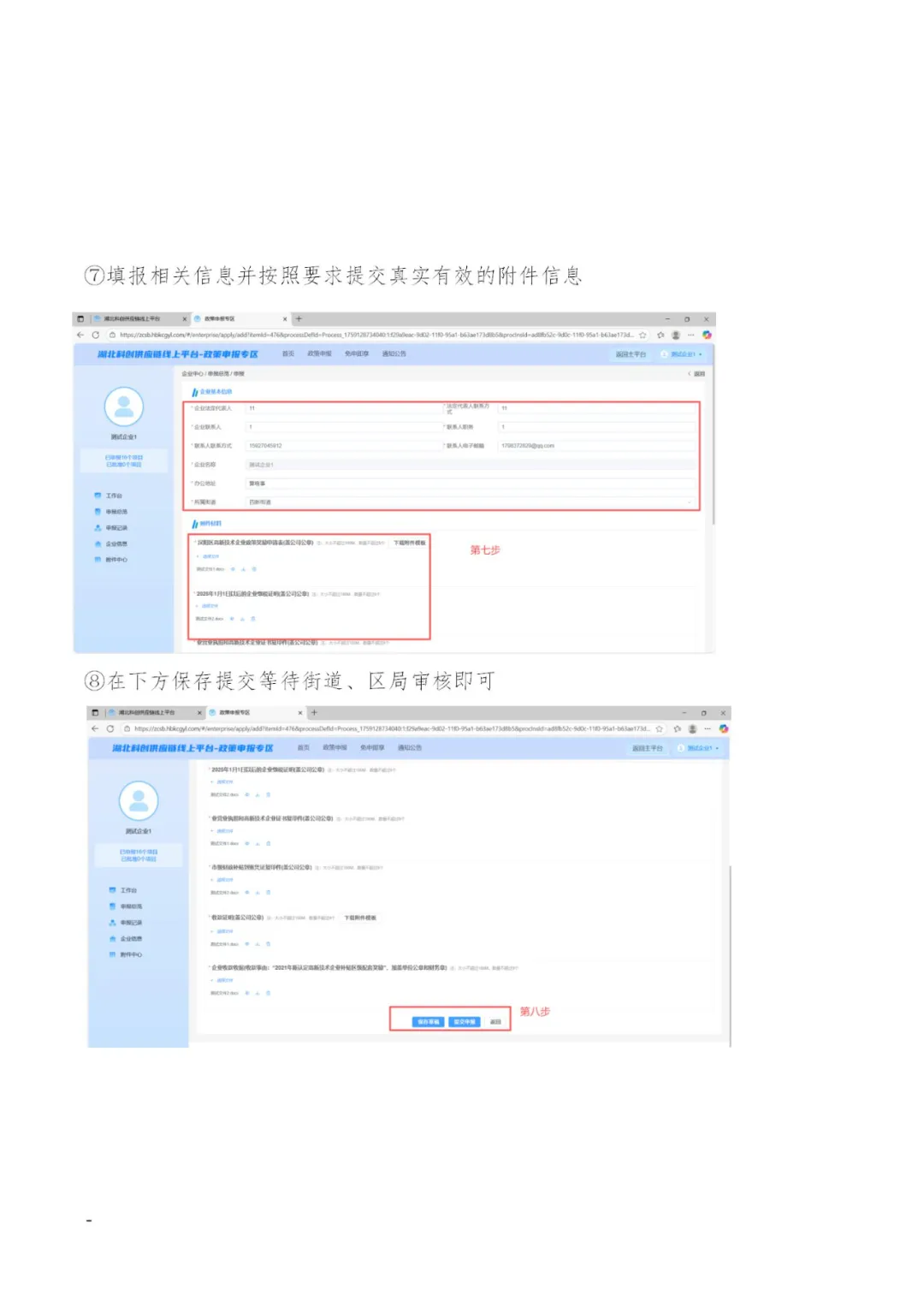Click the 联系人电子邮箱 input field
The width and height of the screenshot is (924, 1307).
tap(596, 446)
